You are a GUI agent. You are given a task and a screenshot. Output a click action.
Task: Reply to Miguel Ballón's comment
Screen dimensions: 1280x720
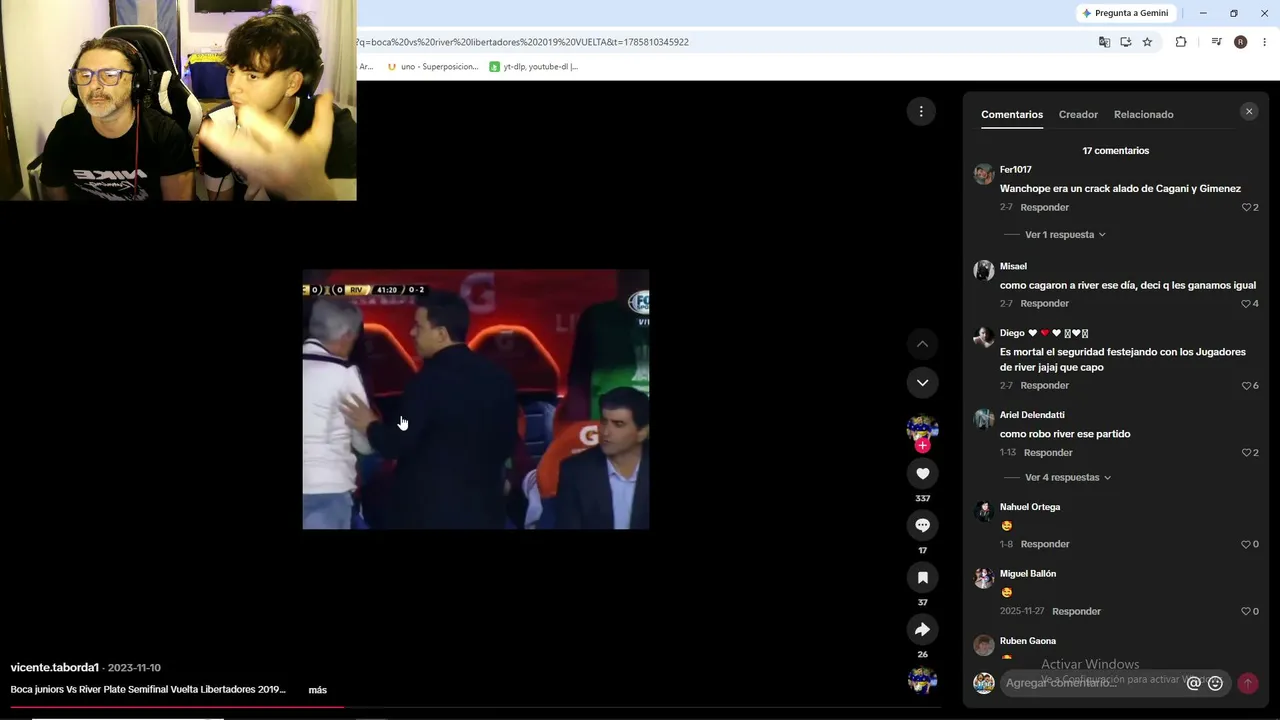pos(1076,611)
